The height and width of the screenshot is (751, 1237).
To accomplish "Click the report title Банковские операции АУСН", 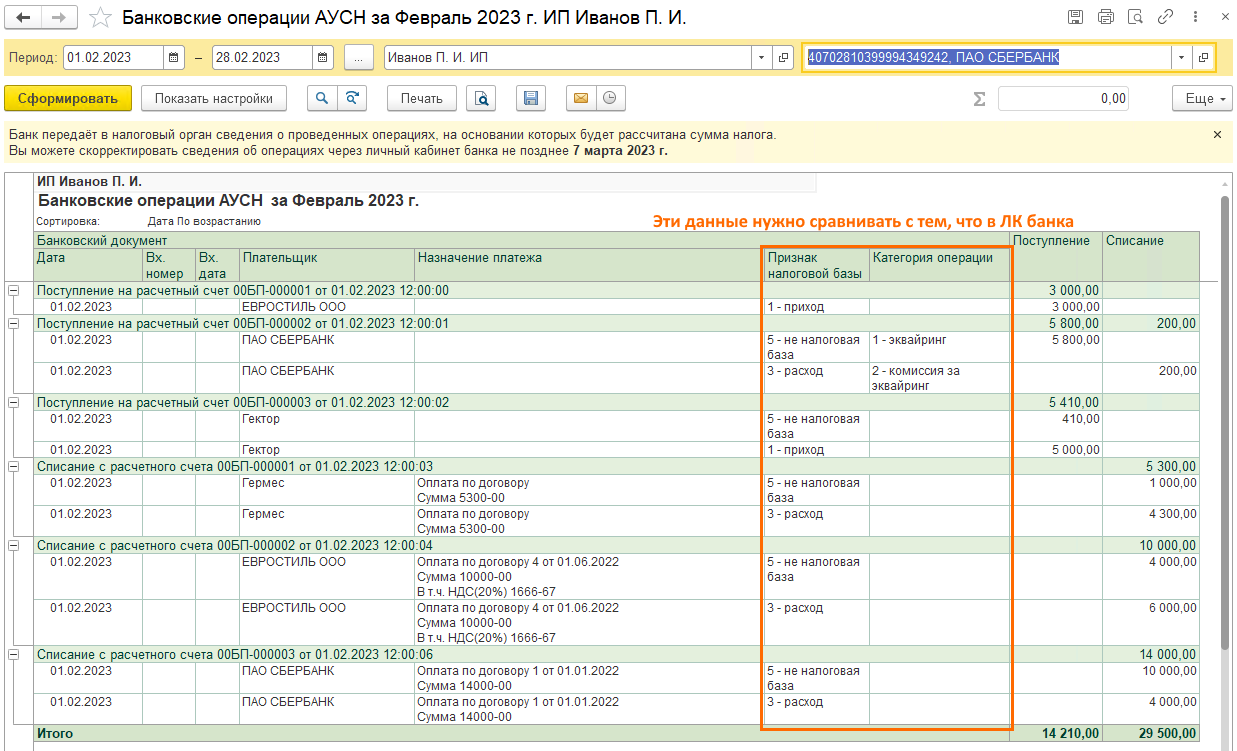I will tap(228, 201).
